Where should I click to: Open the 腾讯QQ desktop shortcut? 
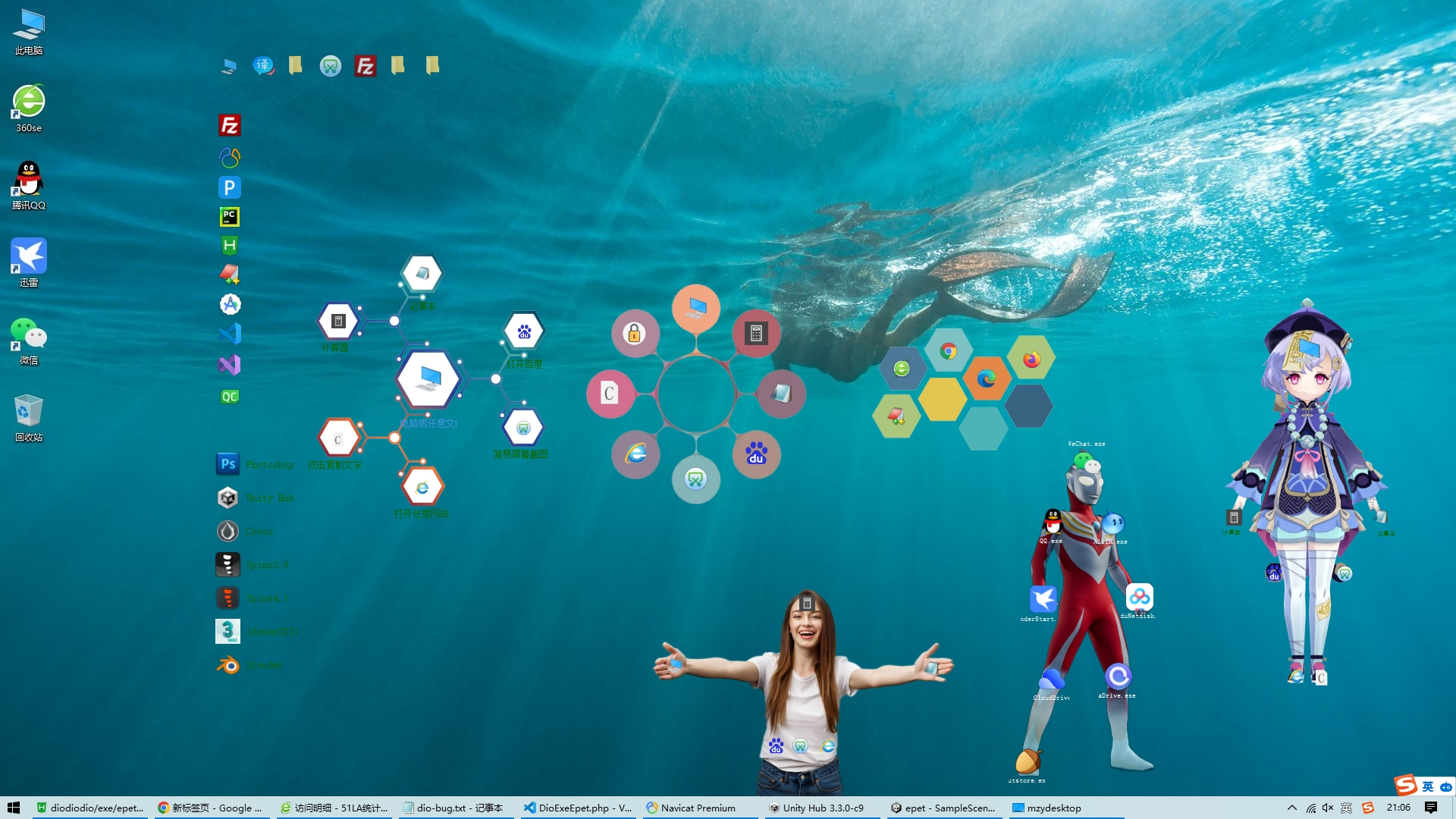tap(29, 186)
